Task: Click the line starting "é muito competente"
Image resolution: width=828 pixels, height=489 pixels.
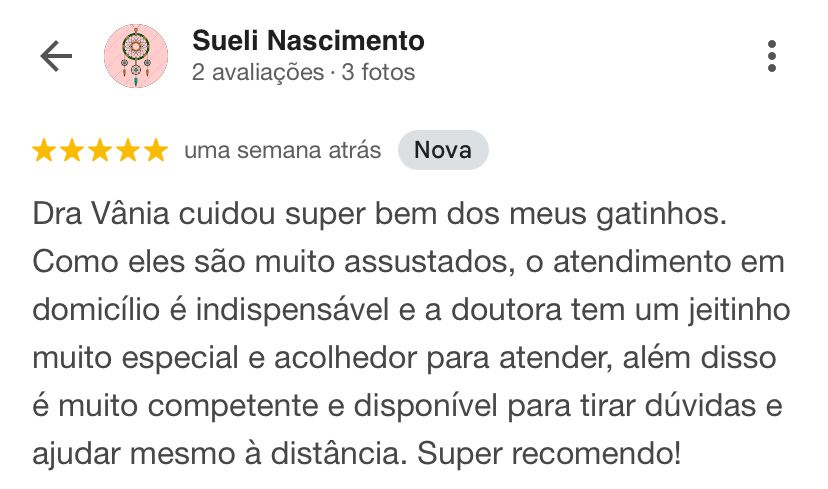Action: [403, 406]
